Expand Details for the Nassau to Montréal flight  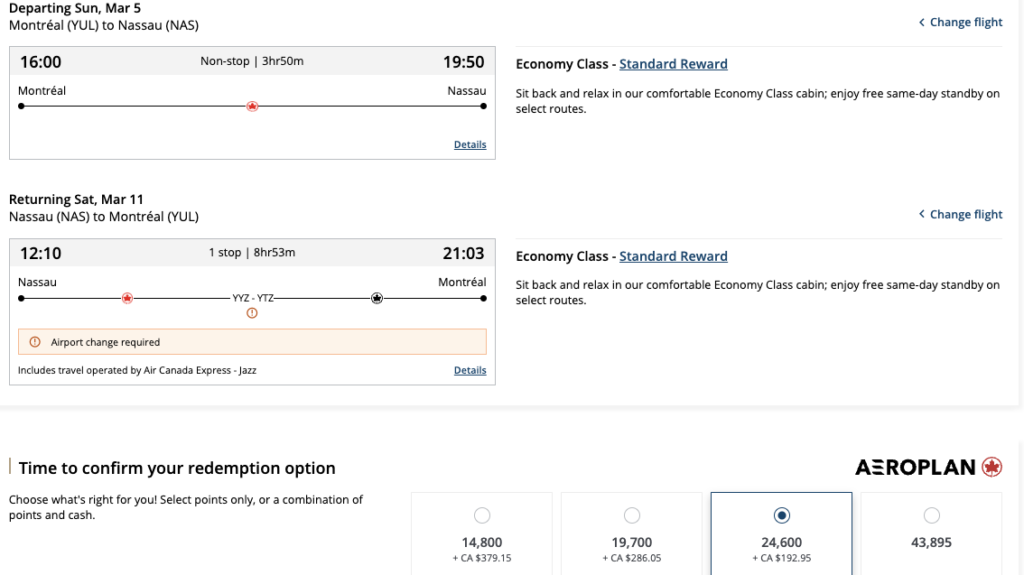coord(470,370)
